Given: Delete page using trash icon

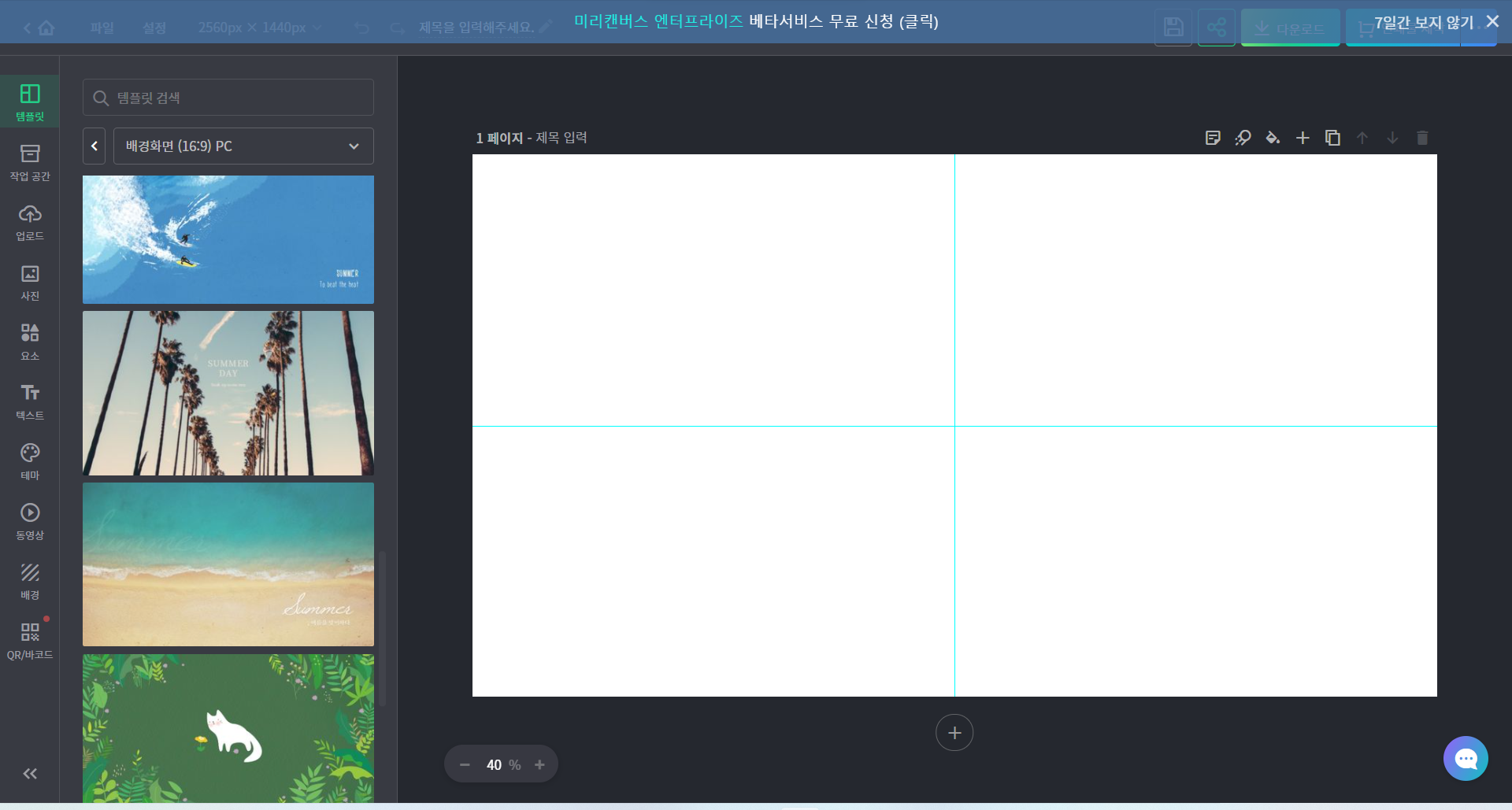Looking at the screenshot, I should pyautogui.click(x=1422, y=138).
